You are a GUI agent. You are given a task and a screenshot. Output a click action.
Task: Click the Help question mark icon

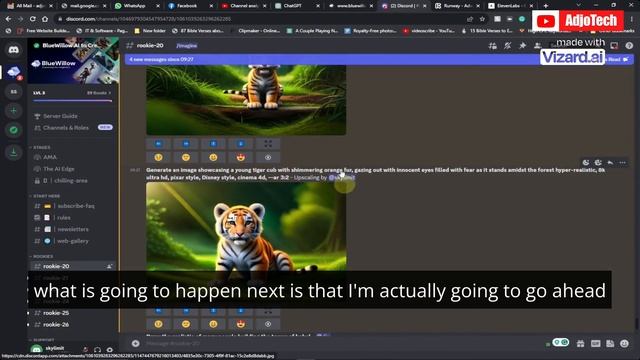point(629,46)
